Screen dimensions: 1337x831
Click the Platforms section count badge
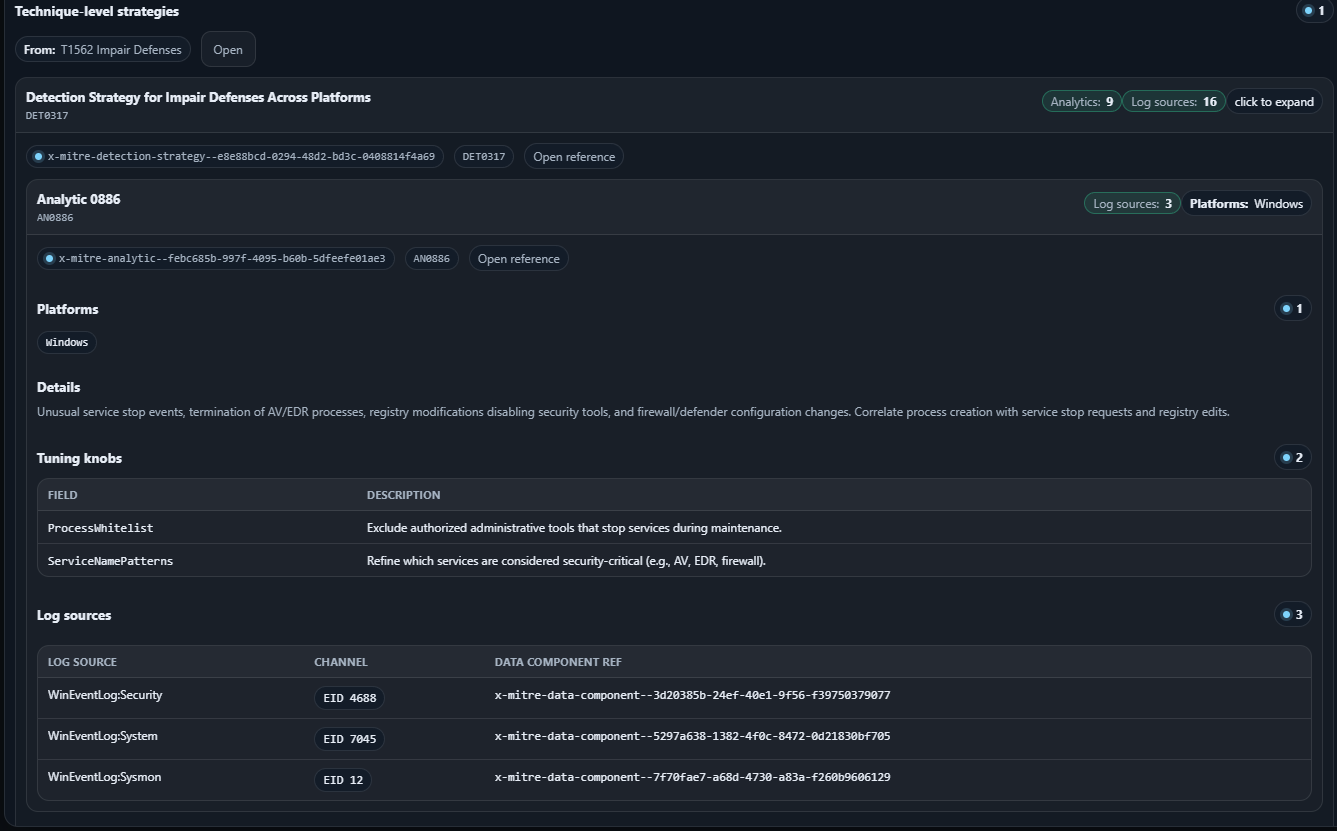coord(1292,309)
